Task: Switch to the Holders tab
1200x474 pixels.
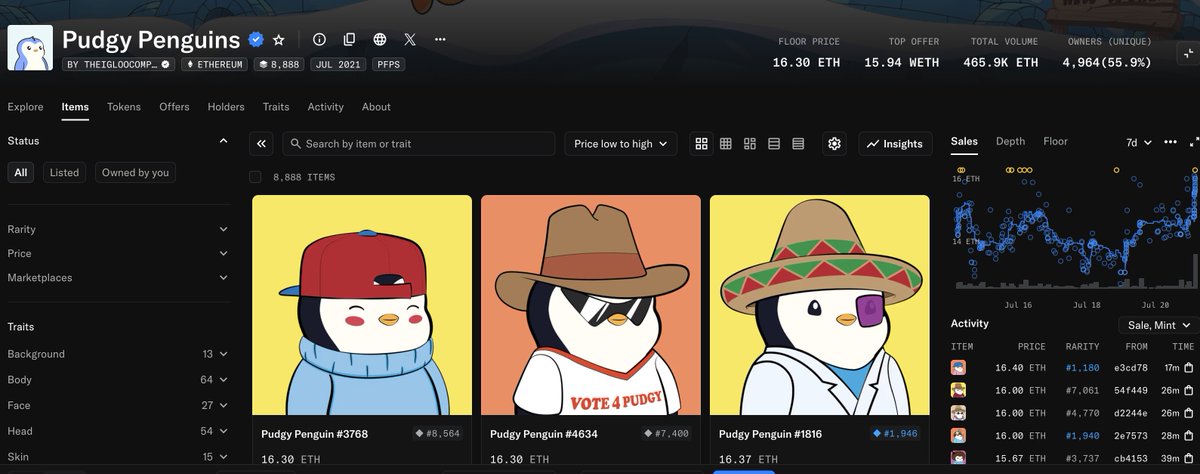Action: point(226,107)
